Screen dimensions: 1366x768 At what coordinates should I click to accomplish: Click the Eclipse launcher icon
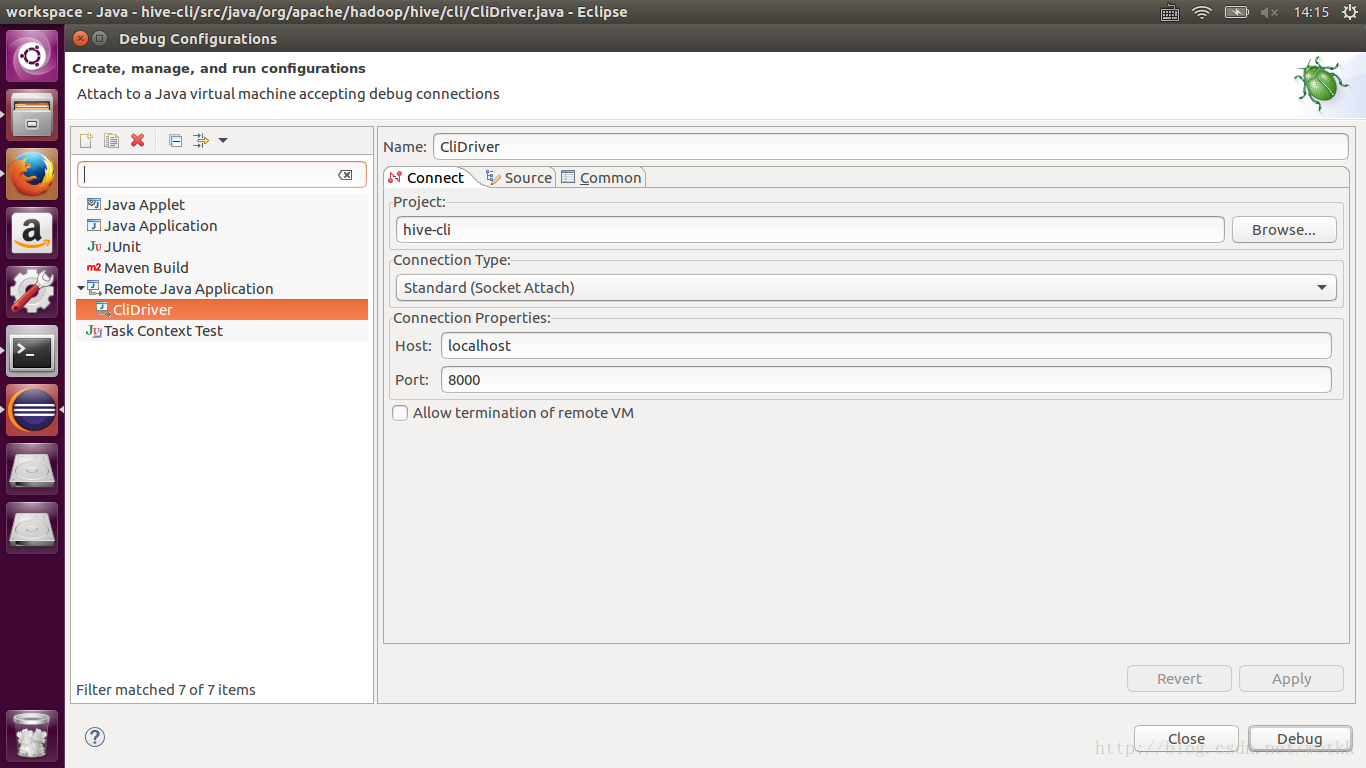tap(32, 410)
